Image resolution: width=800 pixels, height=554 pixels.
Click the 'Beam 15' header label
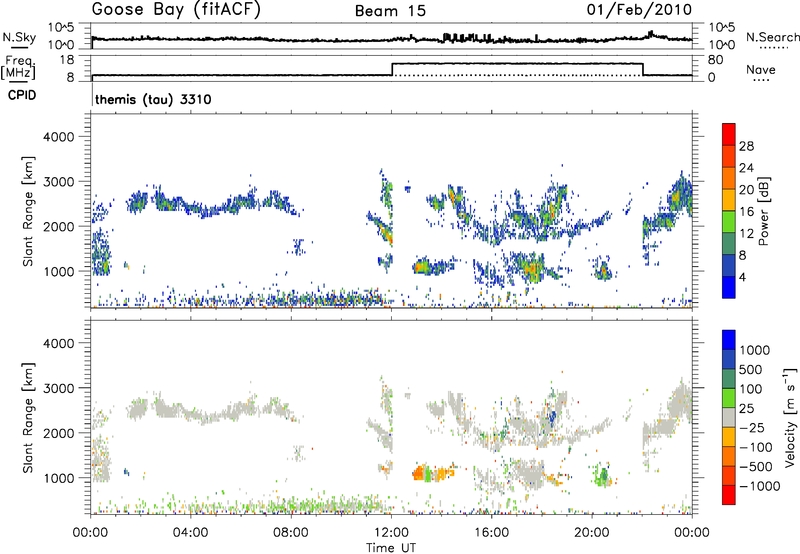pyautogui.click(x=390, y=11)
